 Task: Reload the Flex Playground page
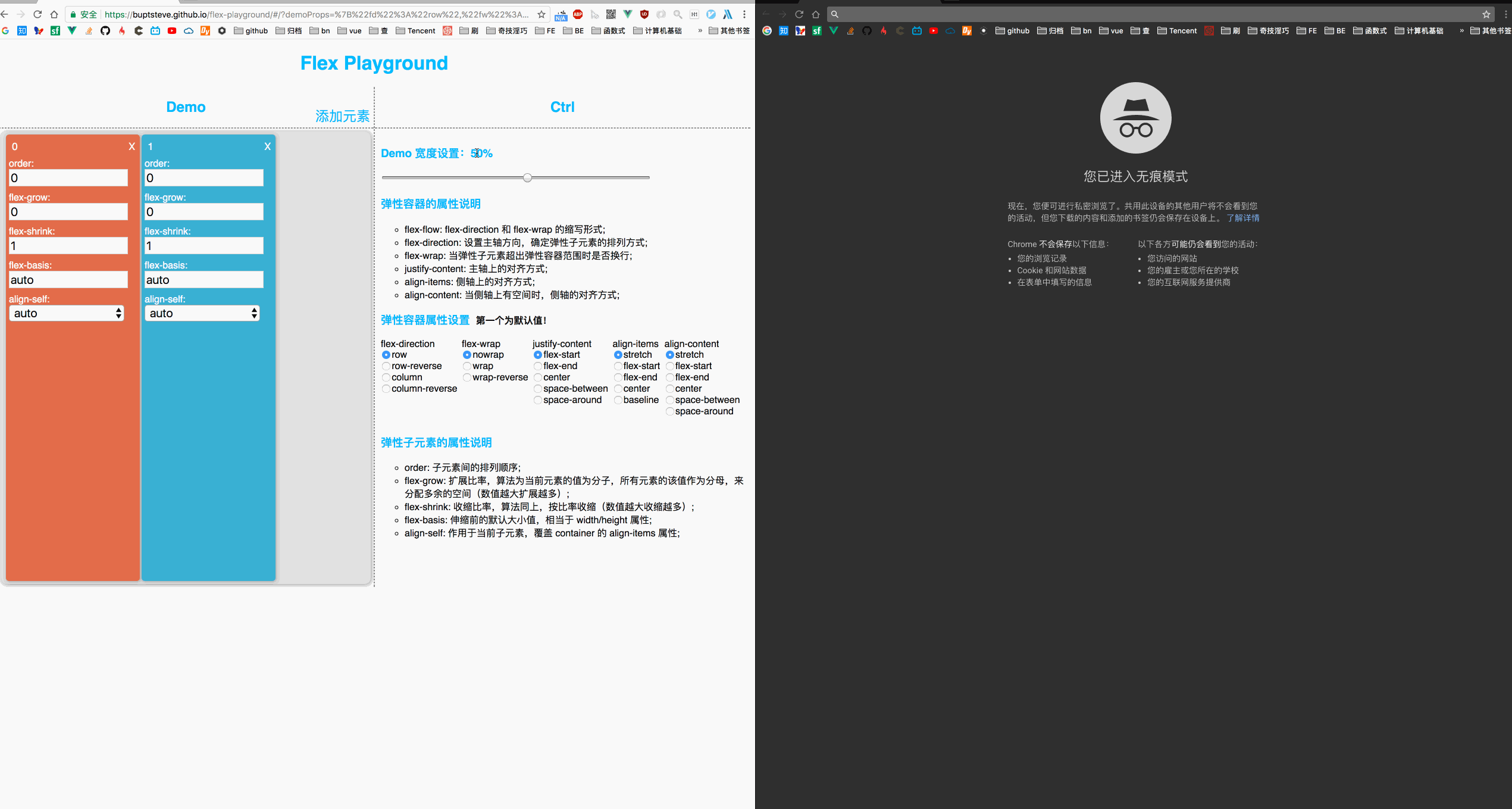point(37,14)
